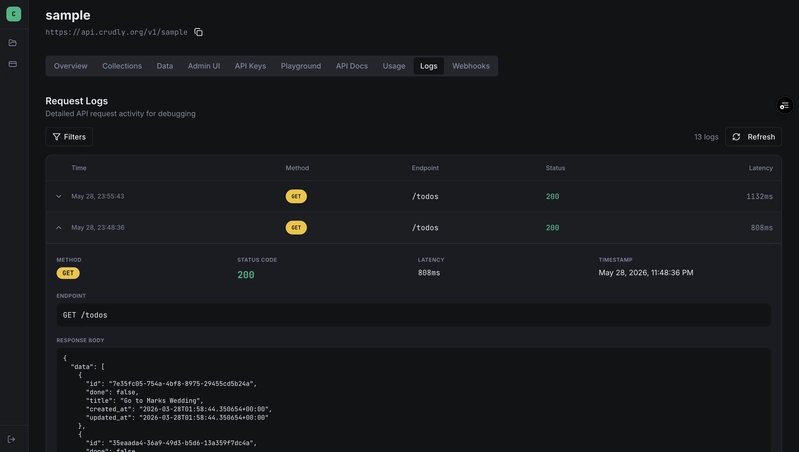The width and height of the screenshot is (799, 452).
Task: Open the Filters button
Action: pyautogui.click(x=69, y=137)
